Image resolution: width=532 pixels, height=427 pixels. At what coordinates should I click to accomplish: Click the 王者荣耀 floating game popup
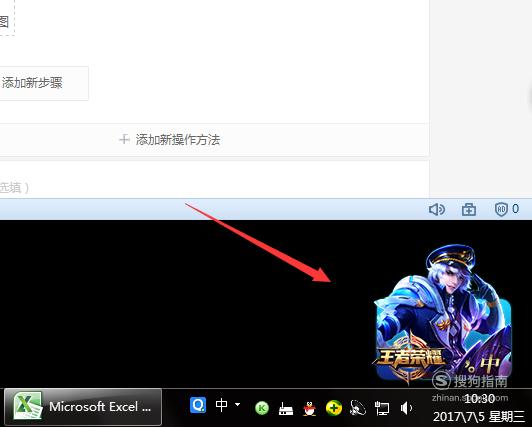click(x=442, y=314)
